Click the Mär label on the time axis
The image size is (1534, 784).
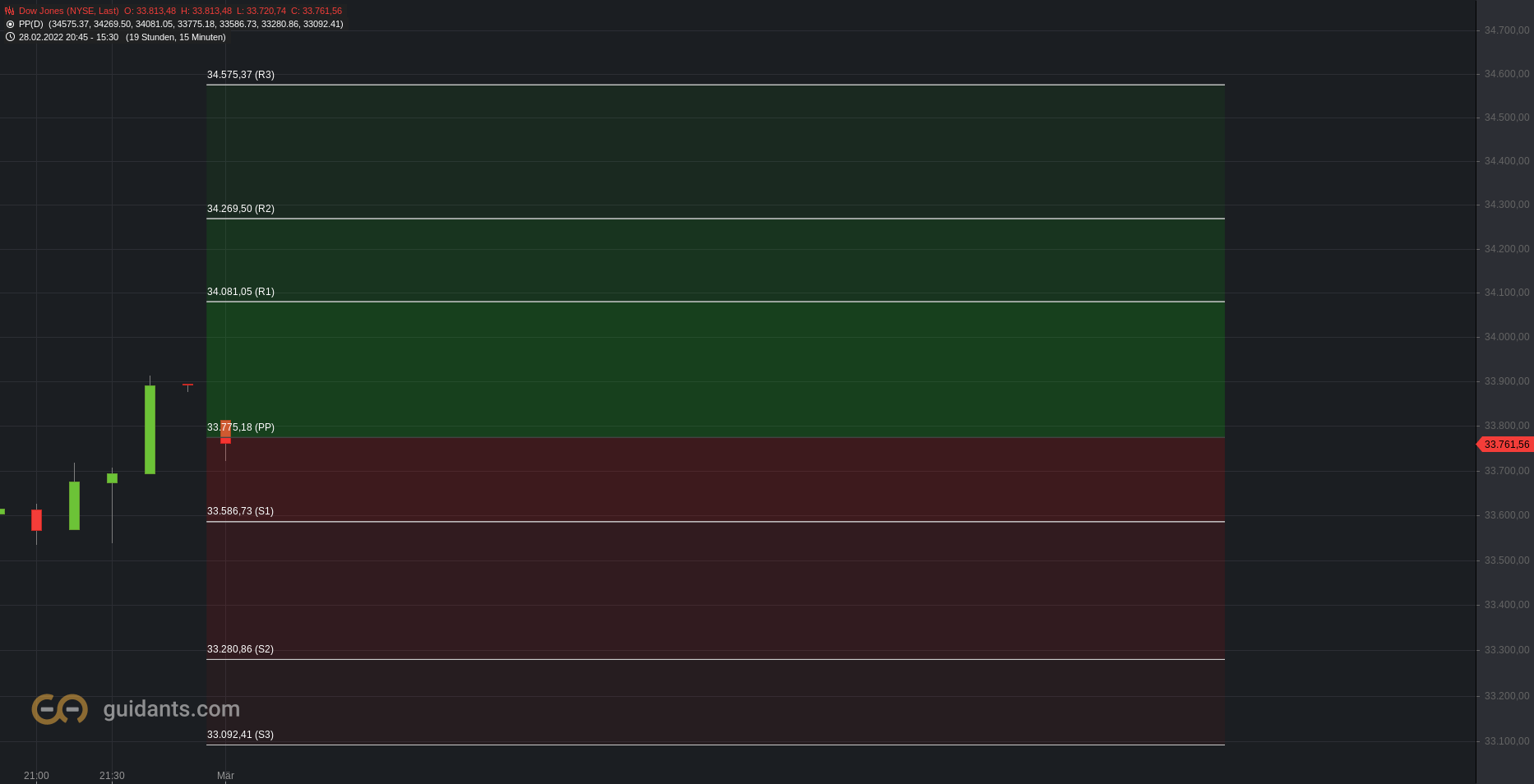(x=225, y=776)
